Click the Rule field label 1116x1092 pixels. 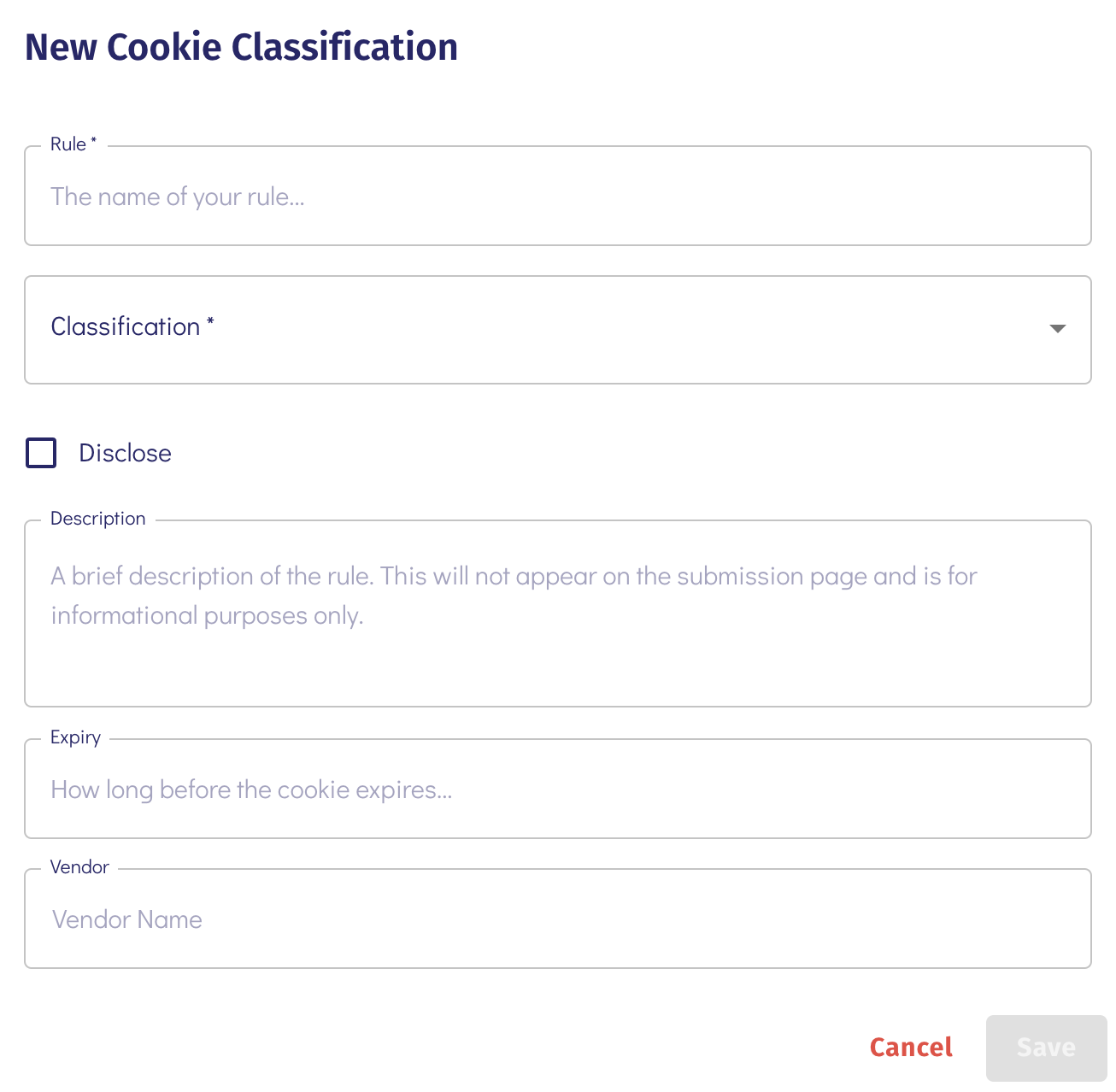72,144
